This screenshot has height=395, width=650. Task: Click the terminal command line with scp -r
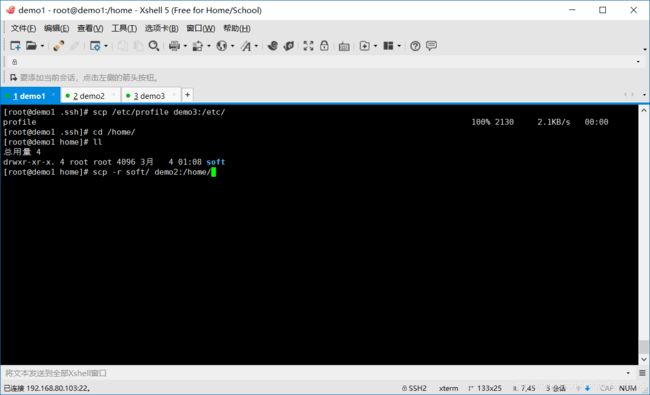[109, 172]
